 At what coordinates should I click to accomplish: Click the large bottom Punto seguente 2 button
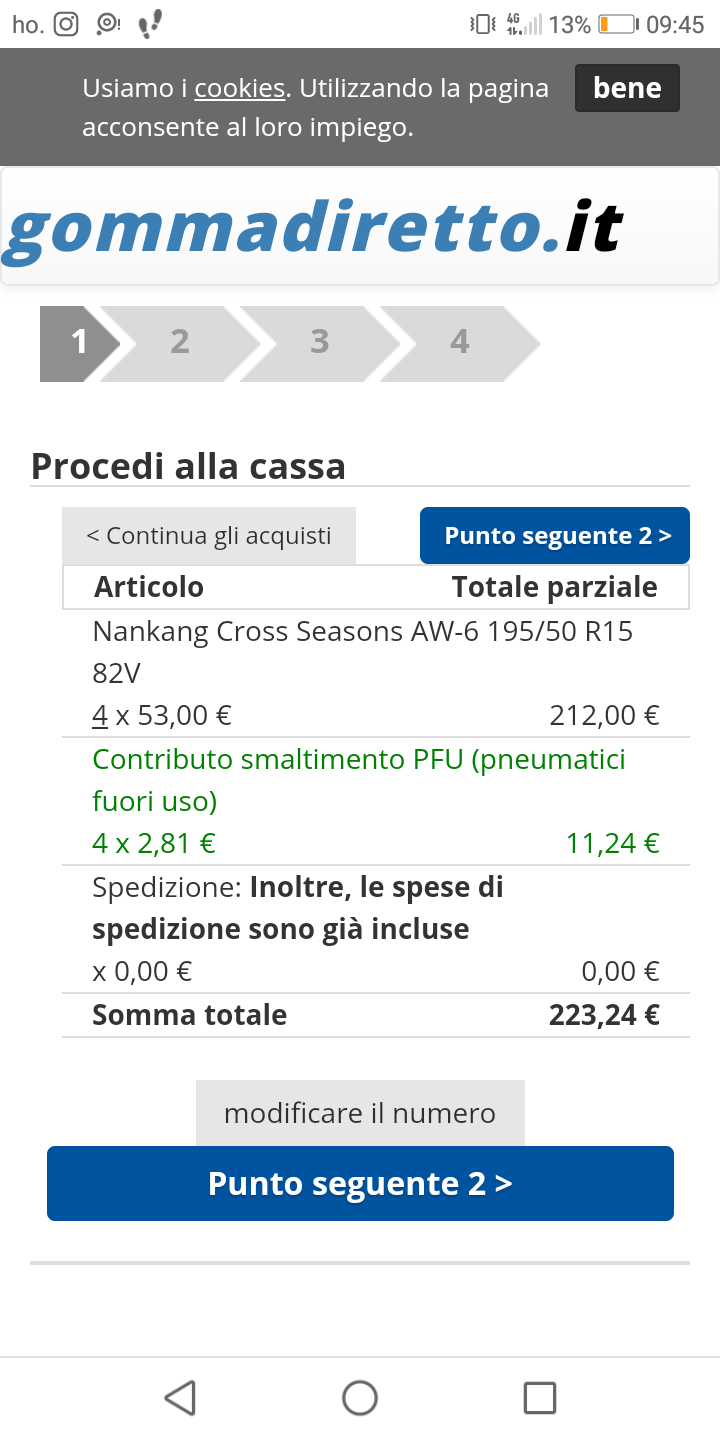360,1184
